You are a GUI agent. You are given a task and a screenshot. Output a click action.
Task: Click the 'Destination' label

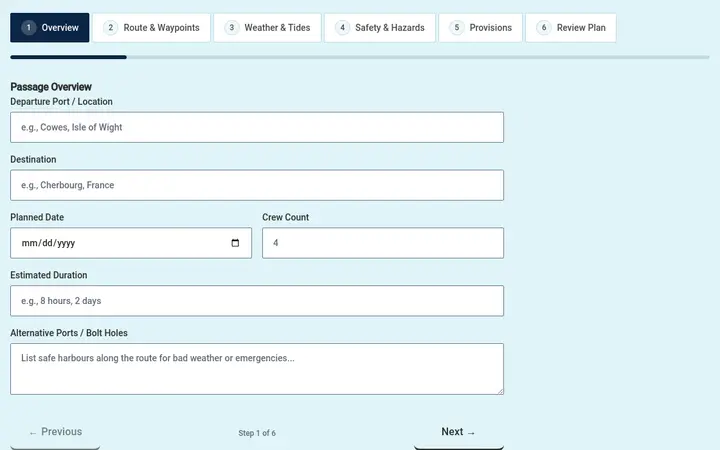click(x=33, y=159)
